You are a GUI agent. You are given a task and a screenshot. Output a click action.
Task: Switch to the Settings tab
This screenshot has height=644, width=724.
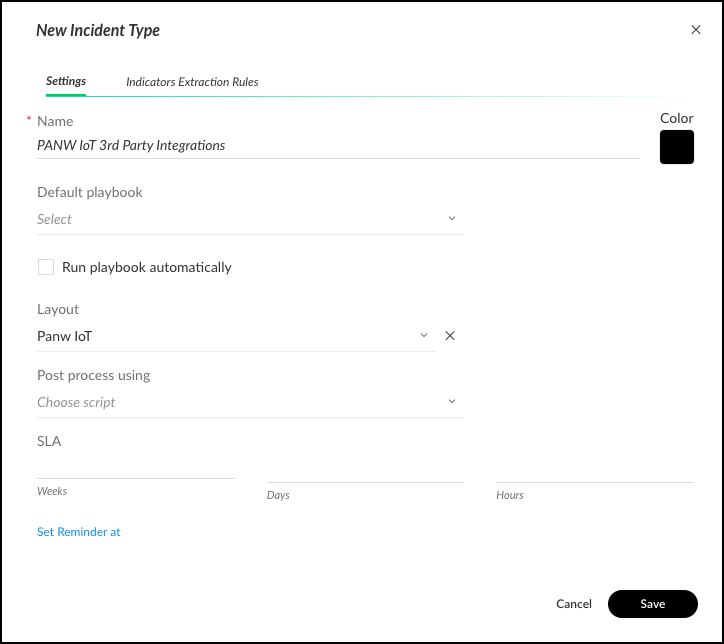pyautogui.click(x=66, y=81)
